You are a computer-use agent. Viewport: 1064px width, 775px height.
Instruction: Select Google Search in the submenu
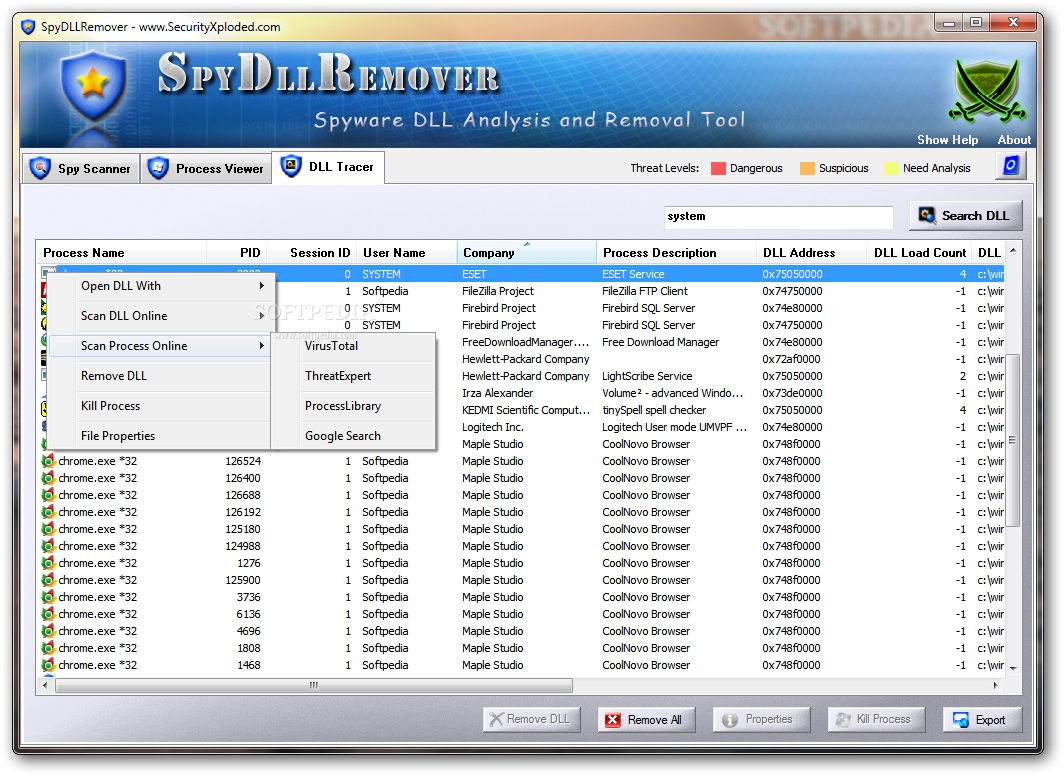[353, 436]
